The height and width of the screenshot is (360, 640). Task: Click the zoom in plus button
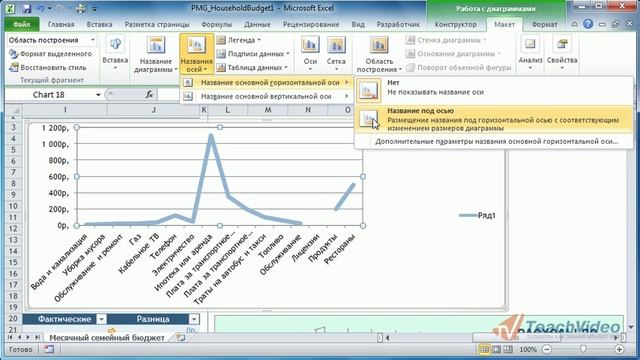pos(619,349)
